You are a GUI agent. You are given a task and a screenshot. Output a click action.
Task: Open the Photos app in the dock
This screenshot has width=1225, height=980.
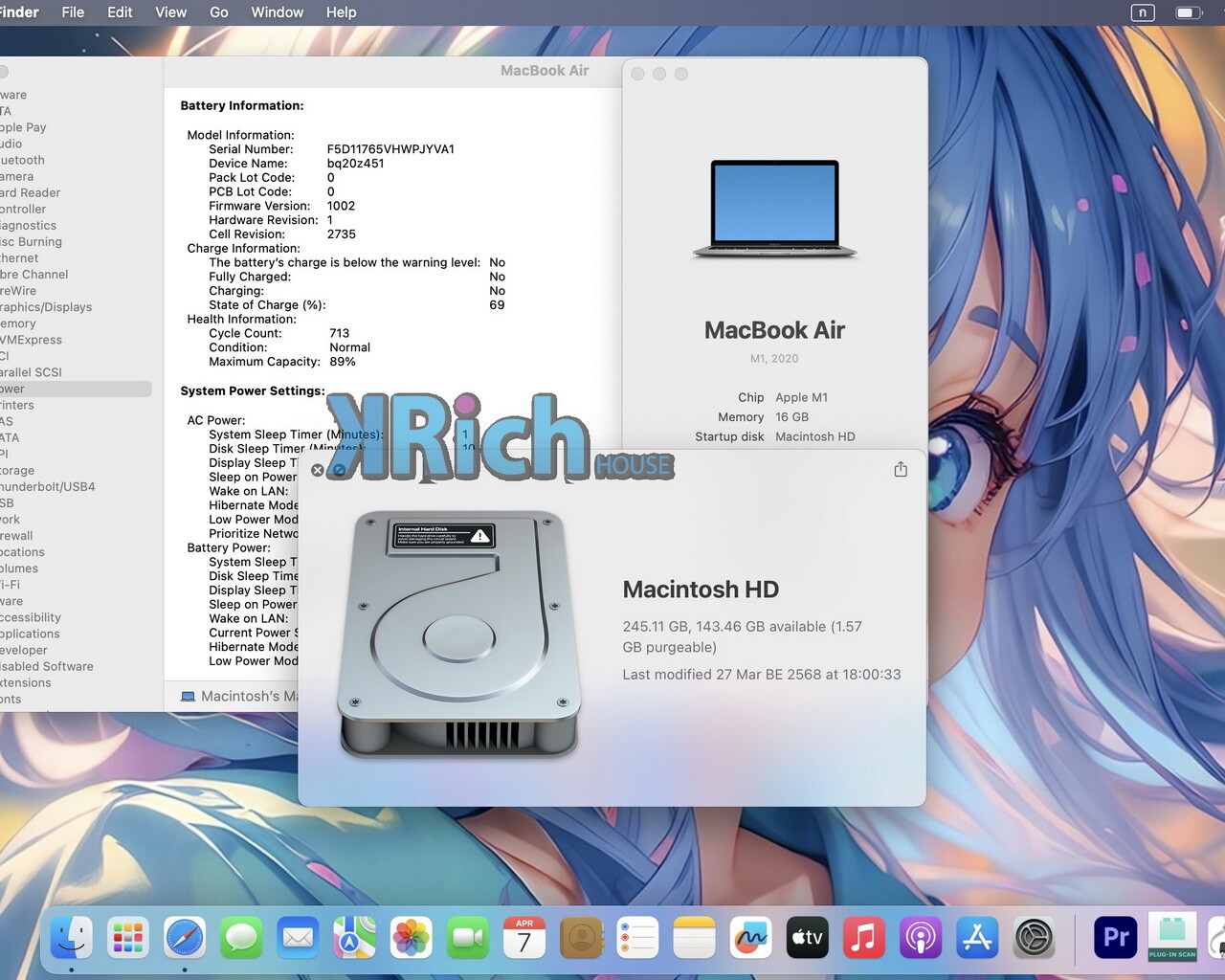pyautogui.click(x=412, y=937)
